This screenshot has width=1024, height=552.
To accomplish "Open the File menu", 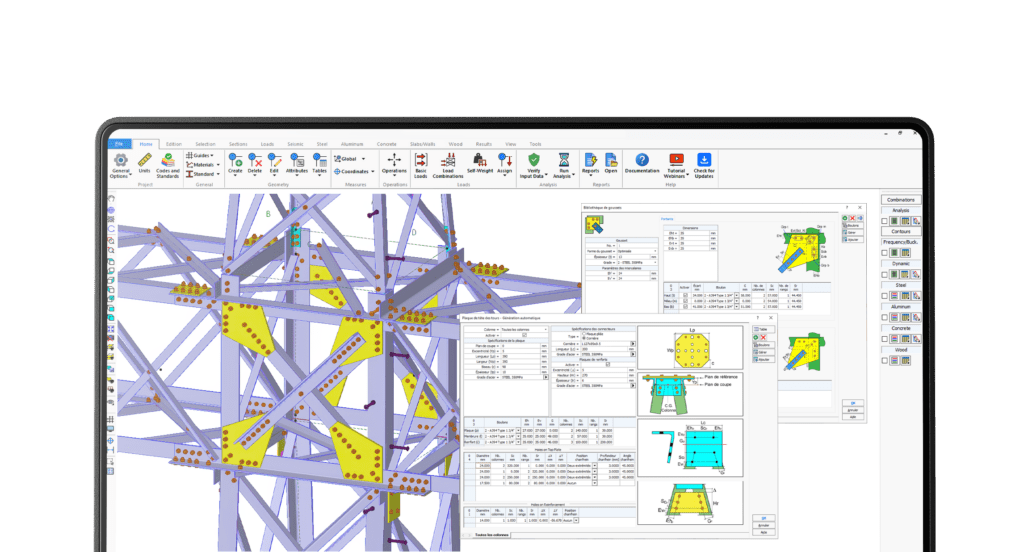I will tap(120, 144).
